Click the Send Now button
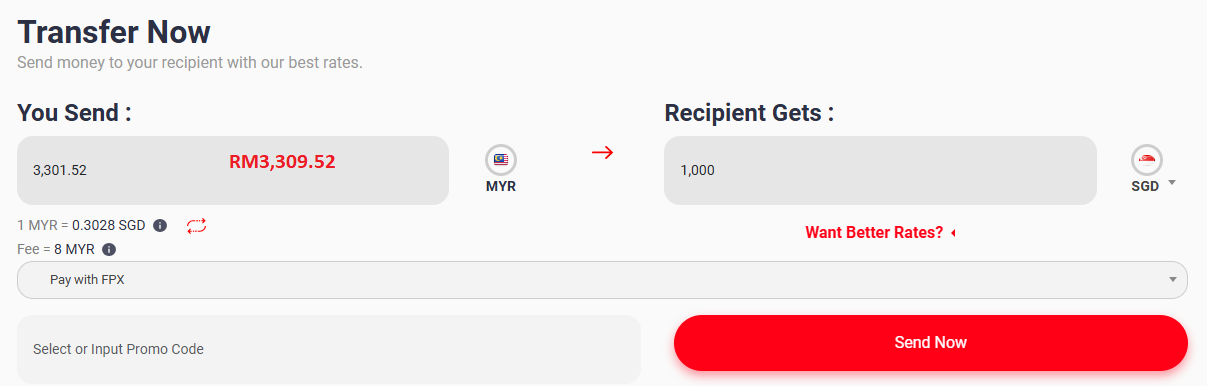The image size is (1207, 386). [931, 343]
